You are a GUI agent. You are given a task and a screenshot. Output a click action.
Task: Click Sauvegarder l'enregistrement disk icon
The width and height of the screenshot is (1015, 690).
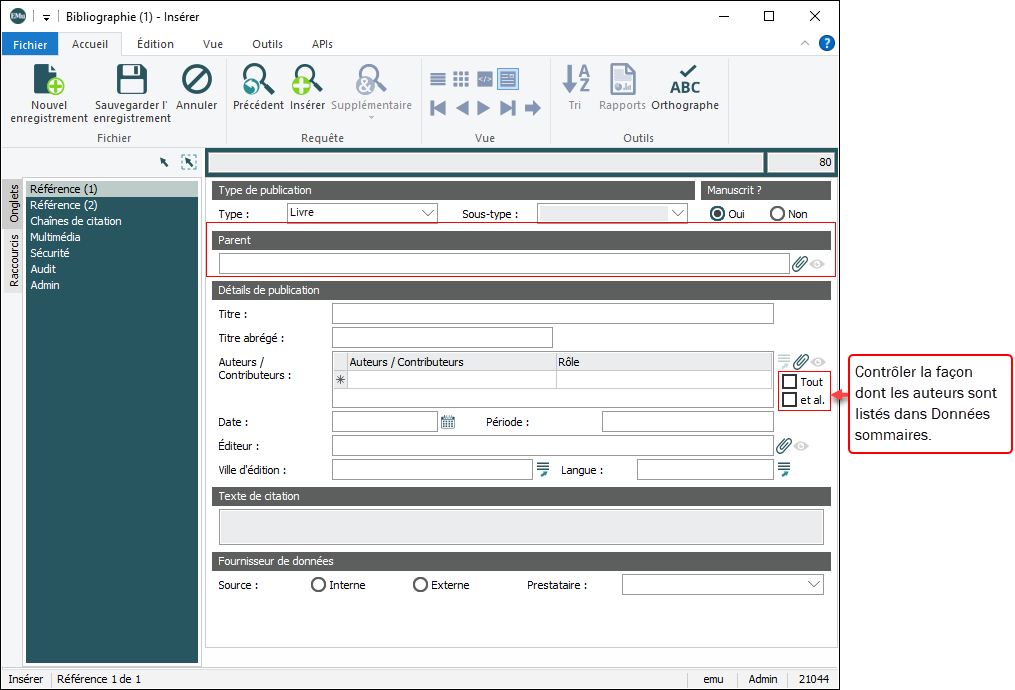(132, 80)
